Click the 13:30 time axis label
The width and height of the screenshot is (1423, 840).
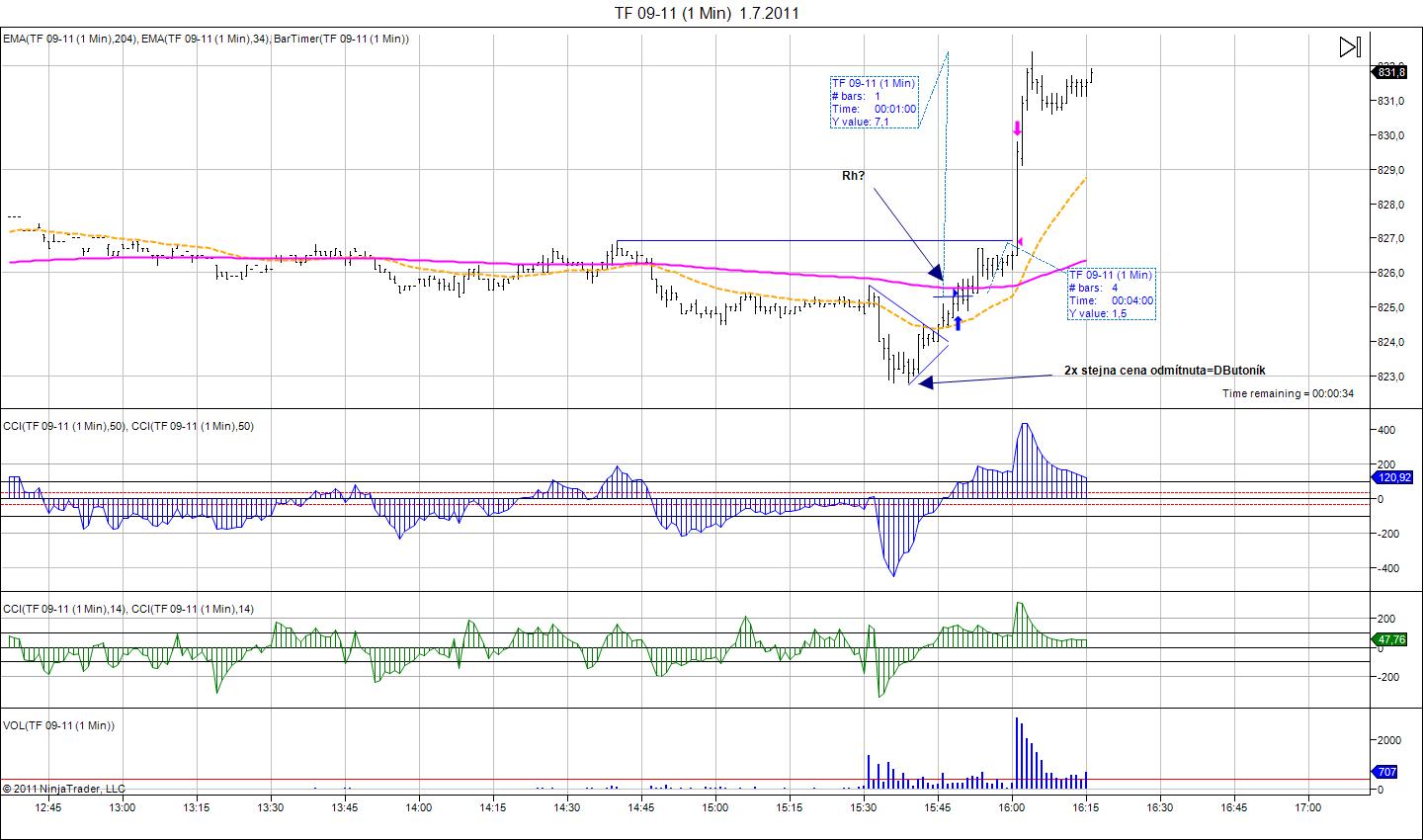pyautogui.click(x=270, y=807)
